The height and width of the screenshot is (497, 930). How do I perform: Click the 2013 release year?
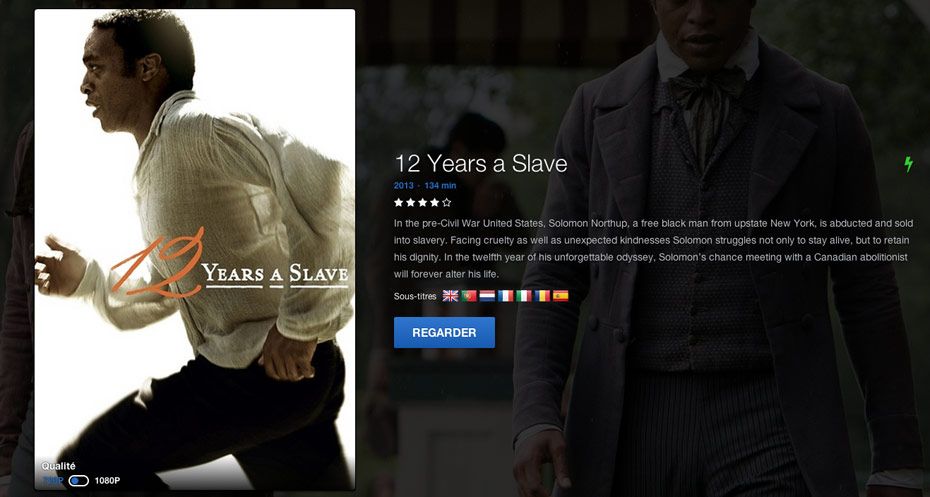[404, 186]
